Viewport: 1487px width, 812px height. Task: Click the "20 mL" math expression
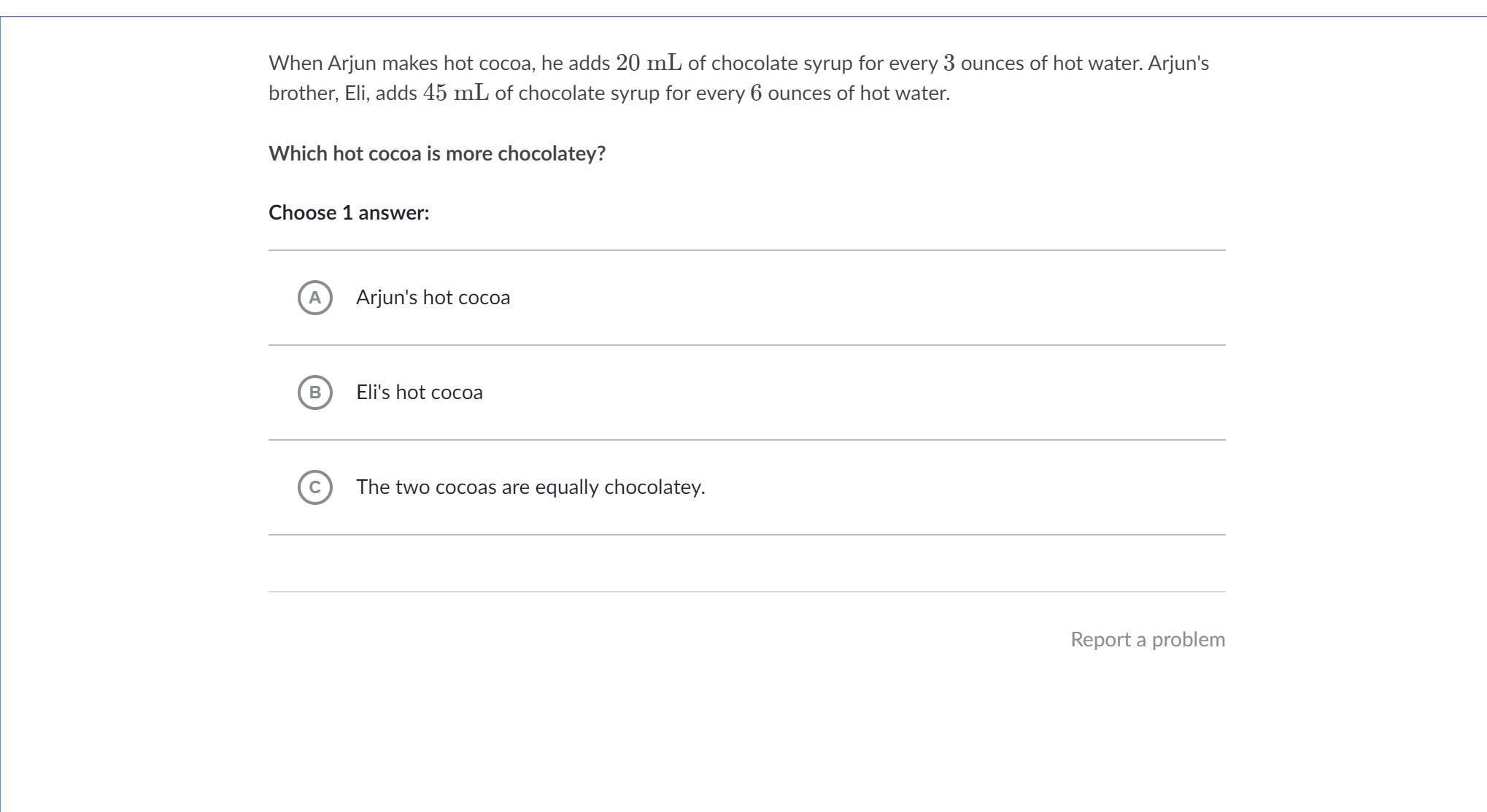pos(649,63)
